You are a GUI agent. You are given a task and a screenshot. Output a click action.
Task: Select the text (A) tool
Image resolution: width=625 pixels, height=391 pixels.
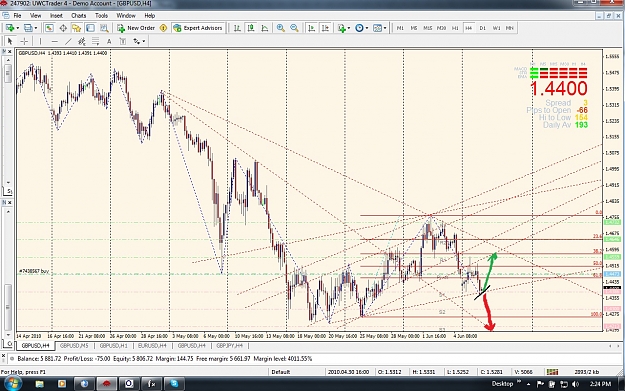109,41
